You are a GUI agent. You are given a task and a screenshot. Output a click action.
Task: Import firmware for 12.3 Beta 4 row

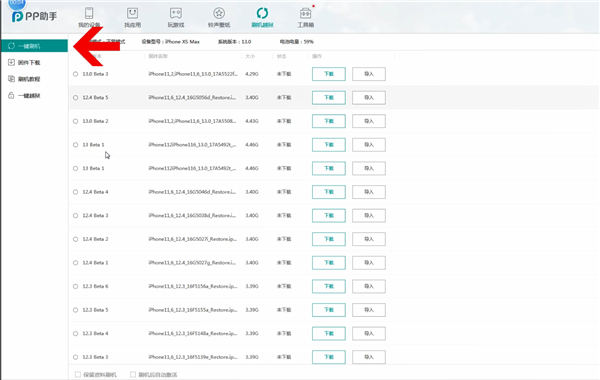pos(369,334)
